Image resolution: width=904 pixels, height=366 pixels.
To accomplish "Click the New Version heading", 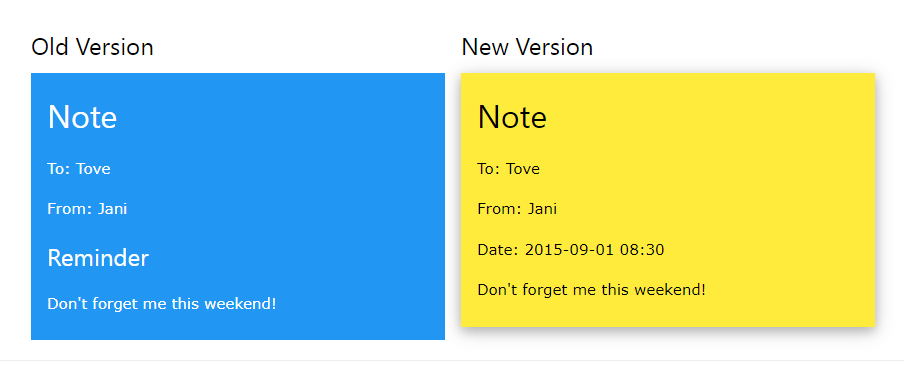I will point(527,47).
